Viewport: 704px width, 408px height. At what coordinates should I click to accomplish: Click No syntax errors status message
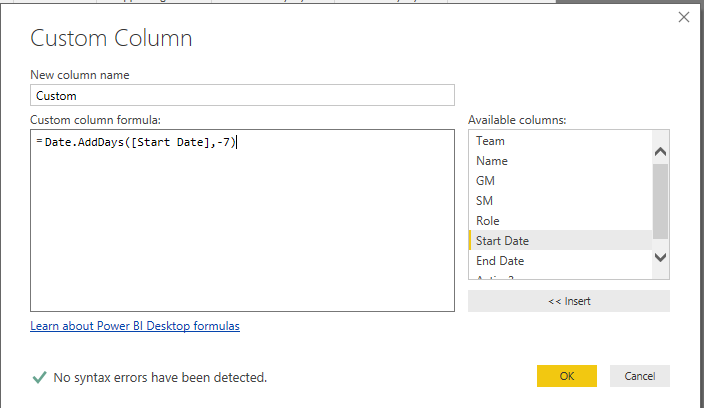coord(160,377)
